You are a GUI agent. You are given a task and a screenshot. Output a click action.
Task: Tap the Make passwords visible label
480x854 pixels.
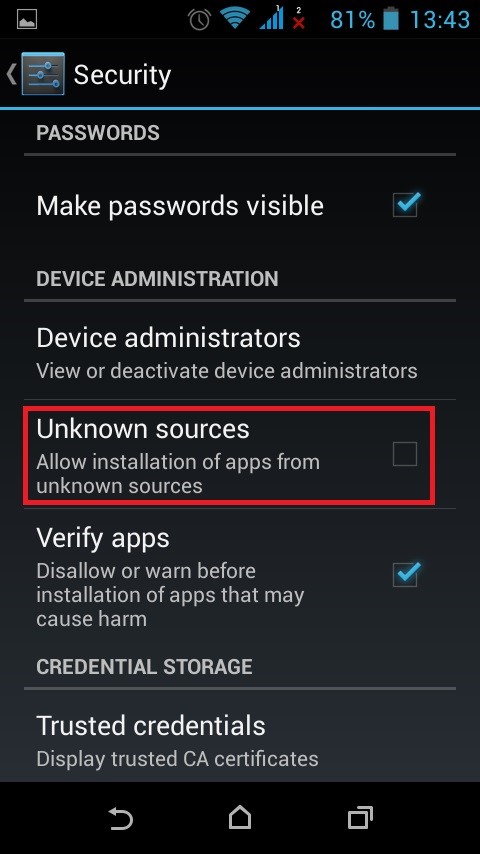coord(180,206)
